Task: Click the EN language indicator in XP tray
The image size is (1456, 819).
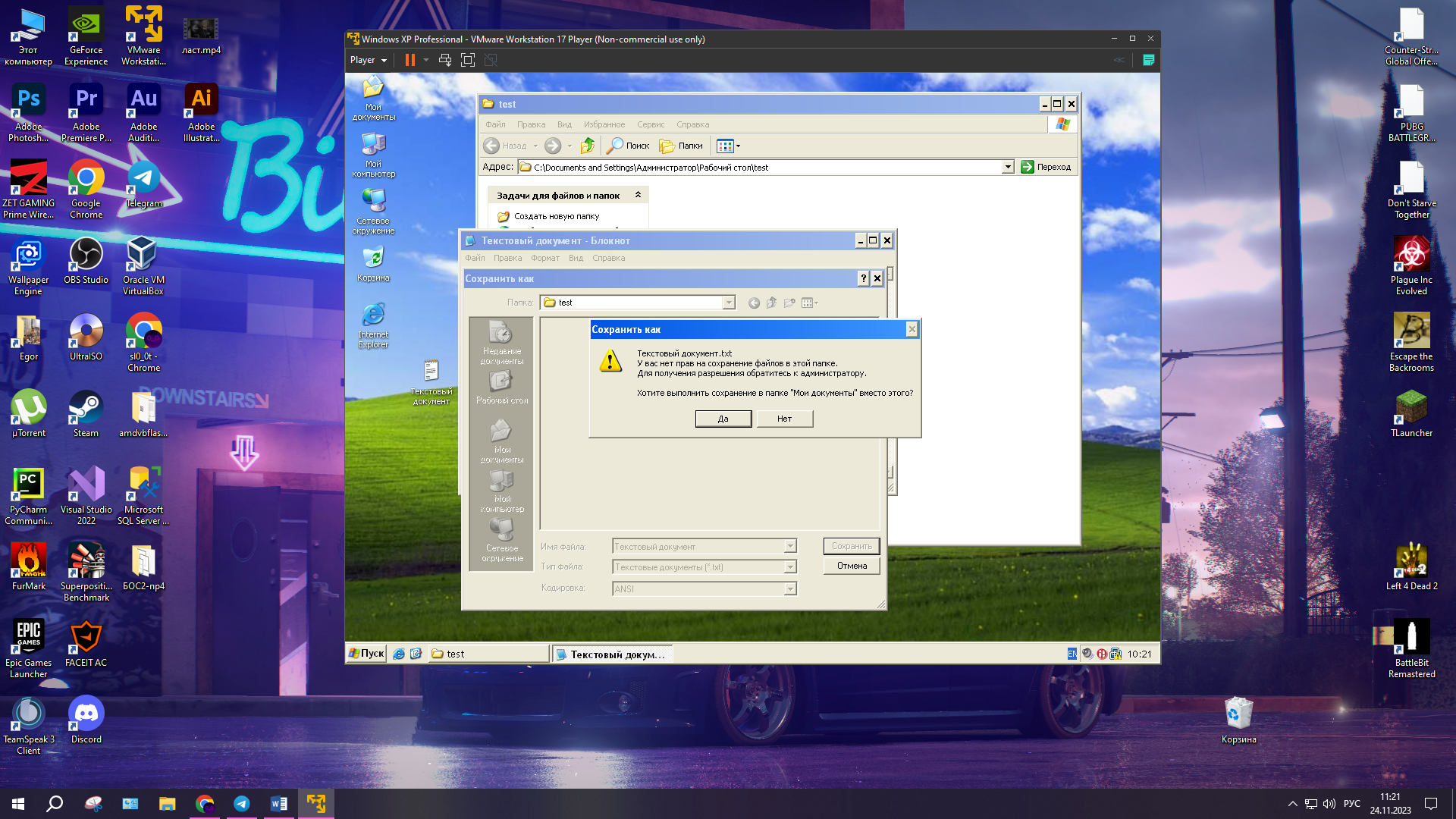Action: pyautogui.click(x=1072, y=654)
